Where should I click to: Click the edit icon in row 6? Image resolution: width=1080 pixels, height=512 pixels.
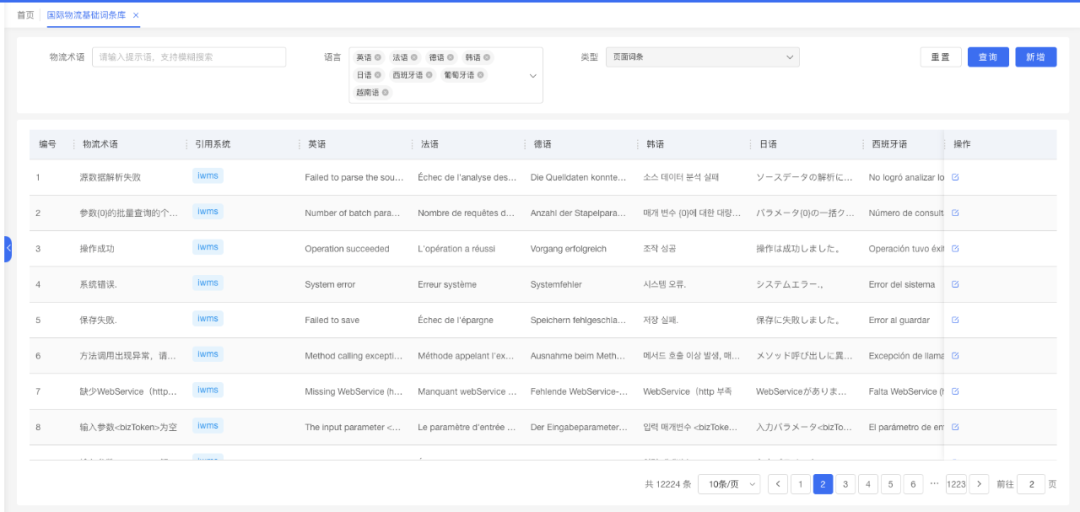[955, 356]
